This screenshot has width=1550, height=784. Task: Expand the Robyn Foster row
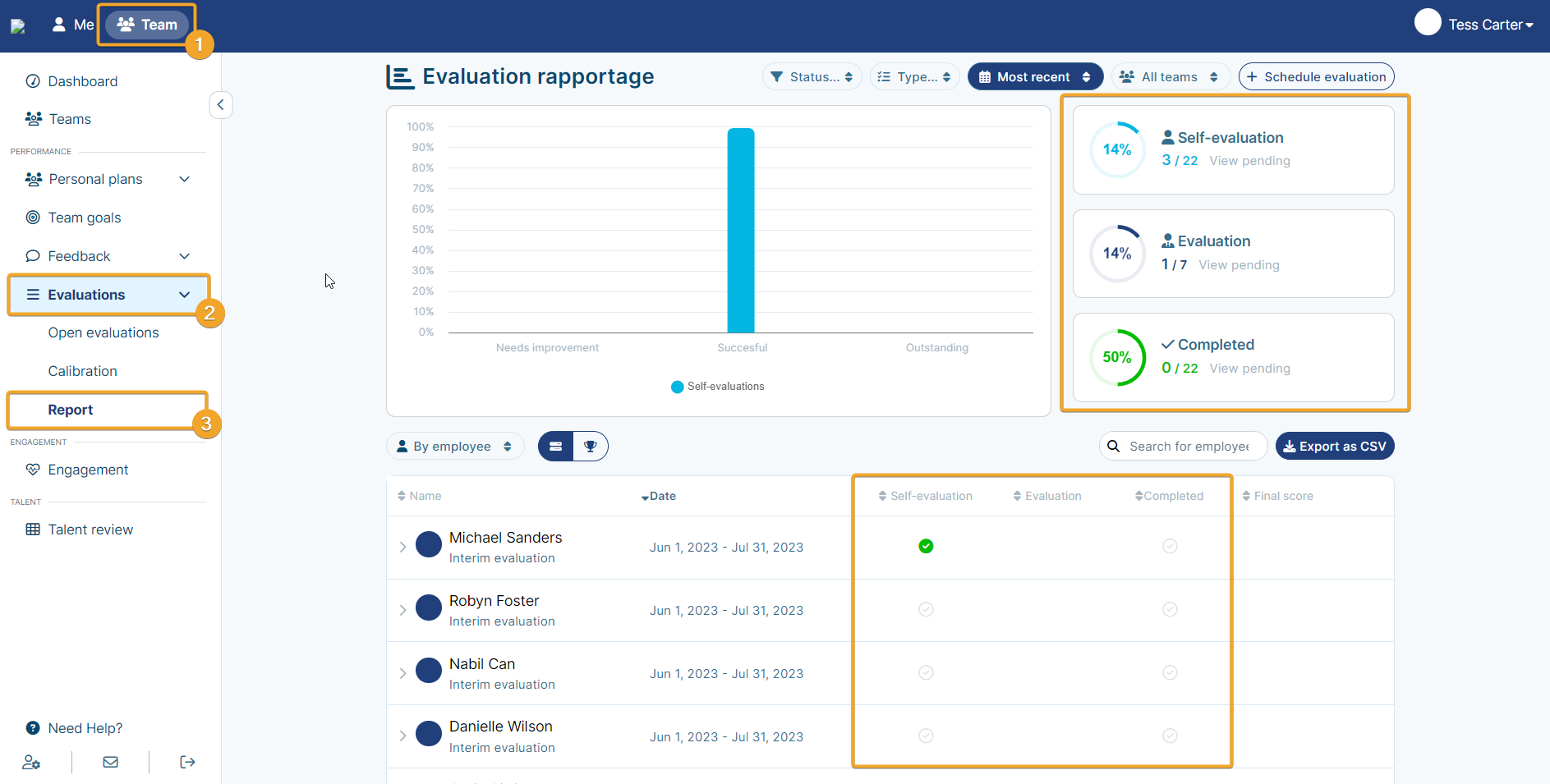click(402, 610)
